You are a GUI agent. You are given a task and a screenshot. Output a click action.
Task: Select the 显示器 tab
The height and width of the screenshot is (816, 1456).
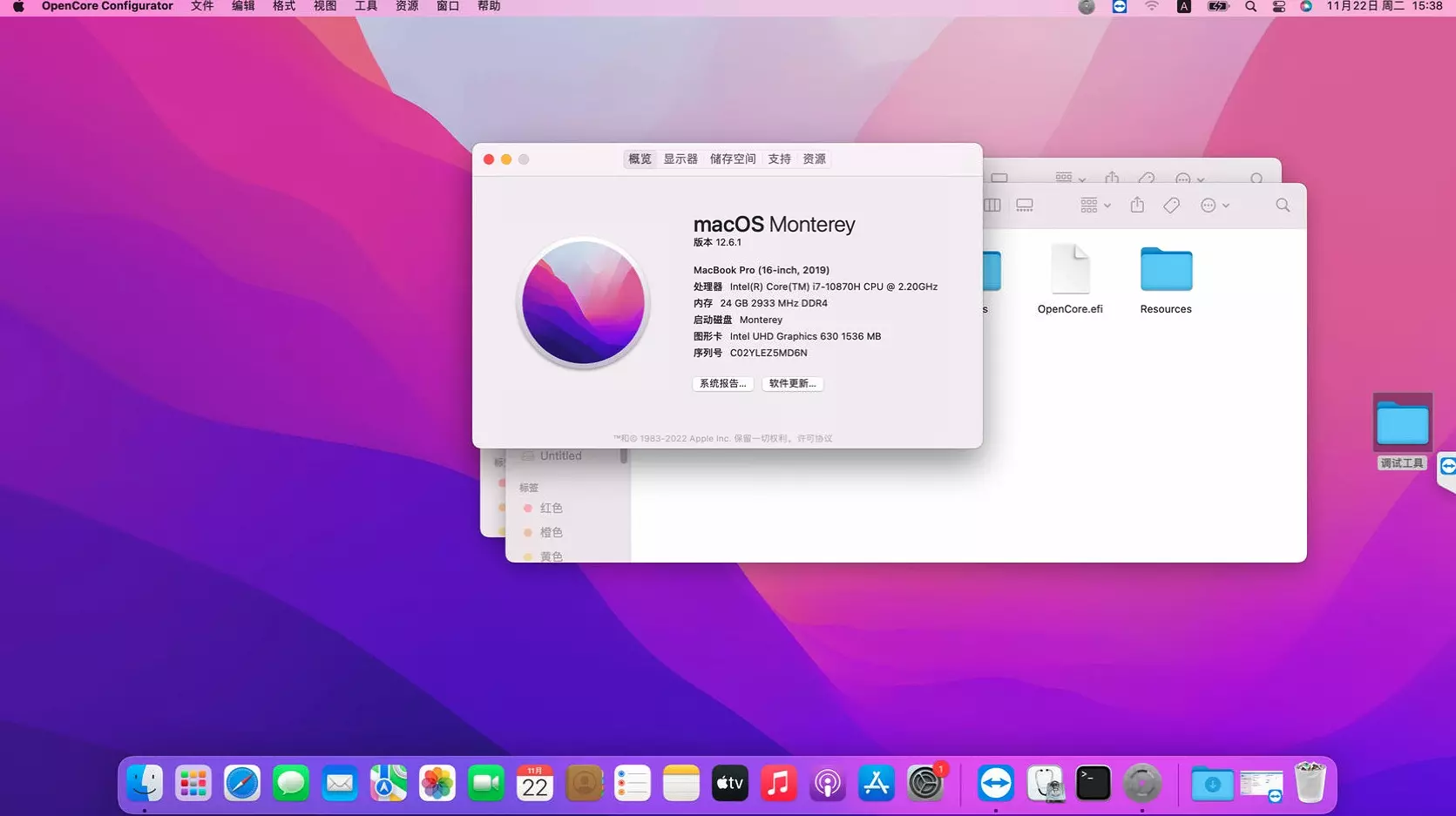click(681, 159)
